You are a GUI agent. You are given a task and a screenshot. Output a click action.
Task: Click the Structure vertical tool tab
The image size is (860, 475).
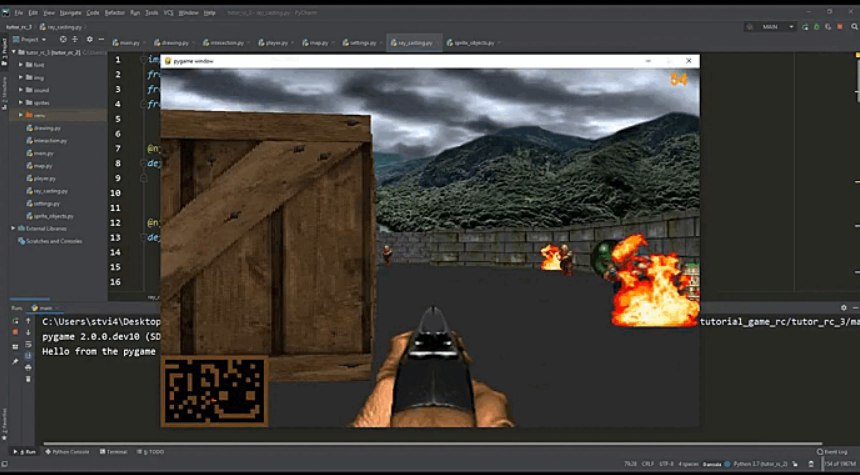click(x=4, y=93)
